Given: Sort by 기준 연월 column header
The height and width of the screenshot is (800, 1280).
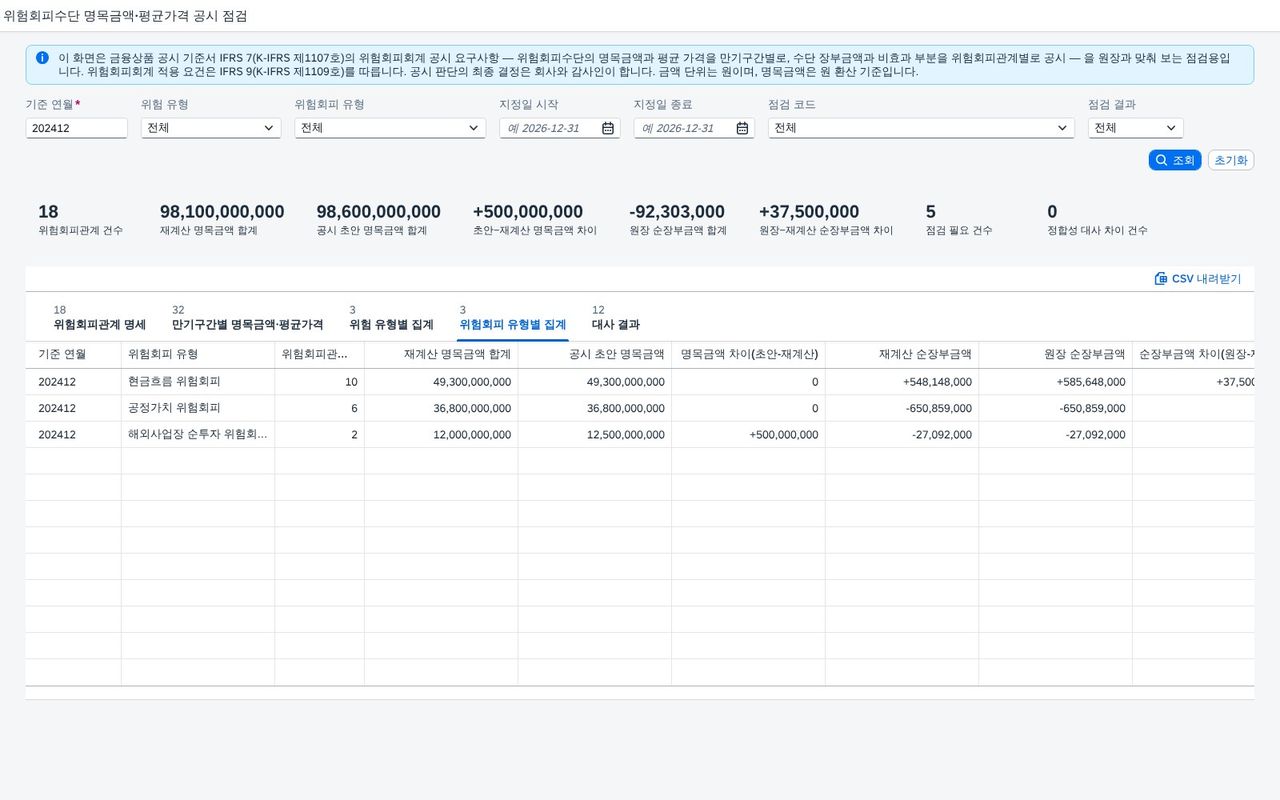Looking at the screenshot, I should tap(73, 355).
